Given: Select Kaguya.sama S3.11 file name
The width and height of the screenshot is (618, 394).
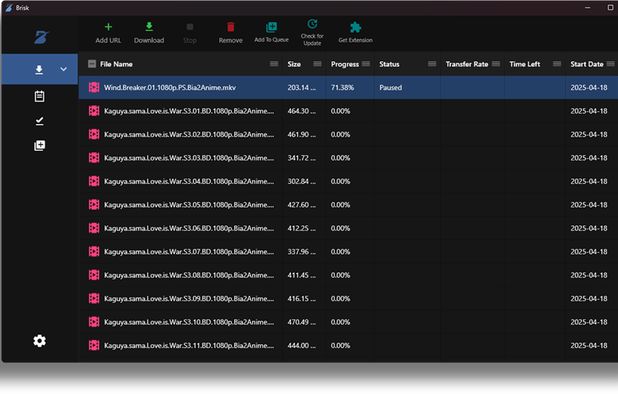Looking at the screenshot, I should [189, 346].
